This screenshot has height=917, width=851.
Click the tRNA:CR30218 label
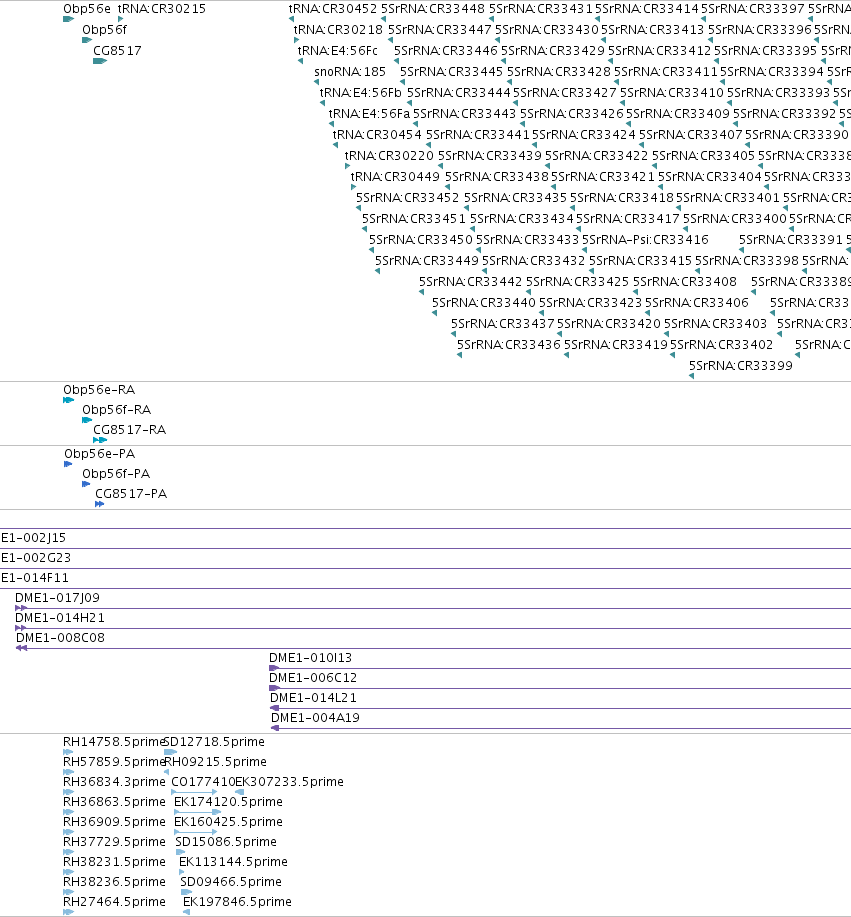(338, 30)
